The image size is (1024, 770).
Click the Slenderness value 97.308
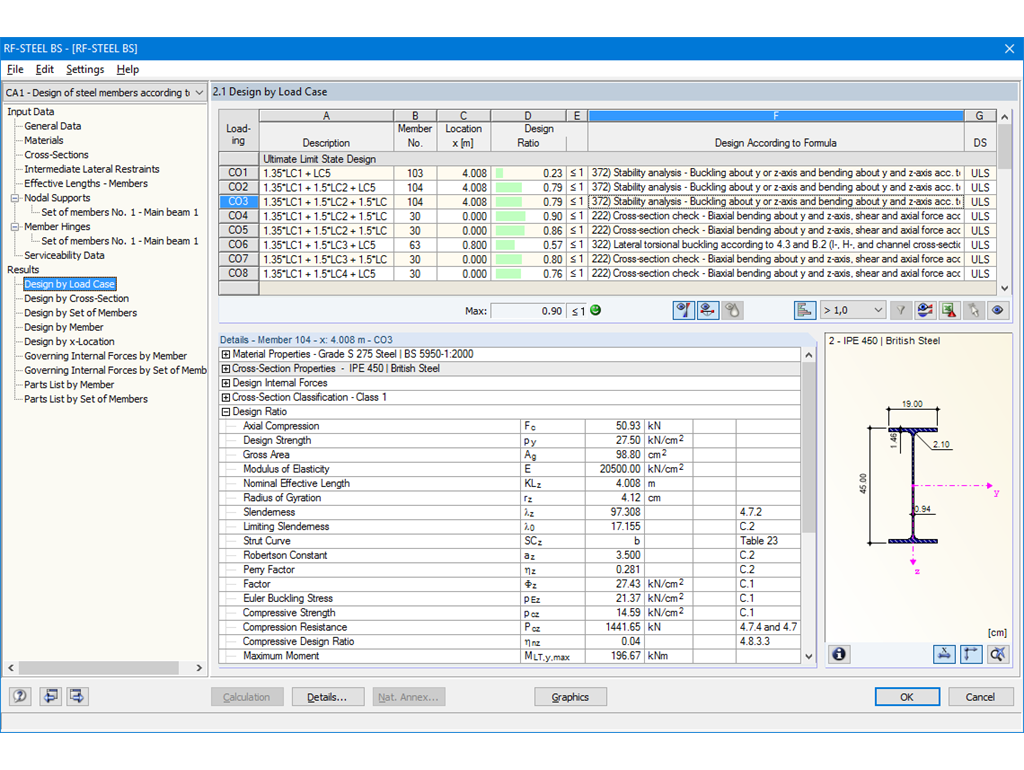(614, 512)
